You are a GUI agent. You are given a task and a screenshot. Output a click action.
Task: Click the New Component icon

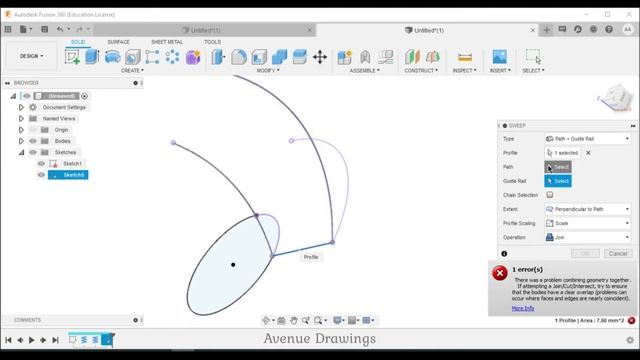344,57
